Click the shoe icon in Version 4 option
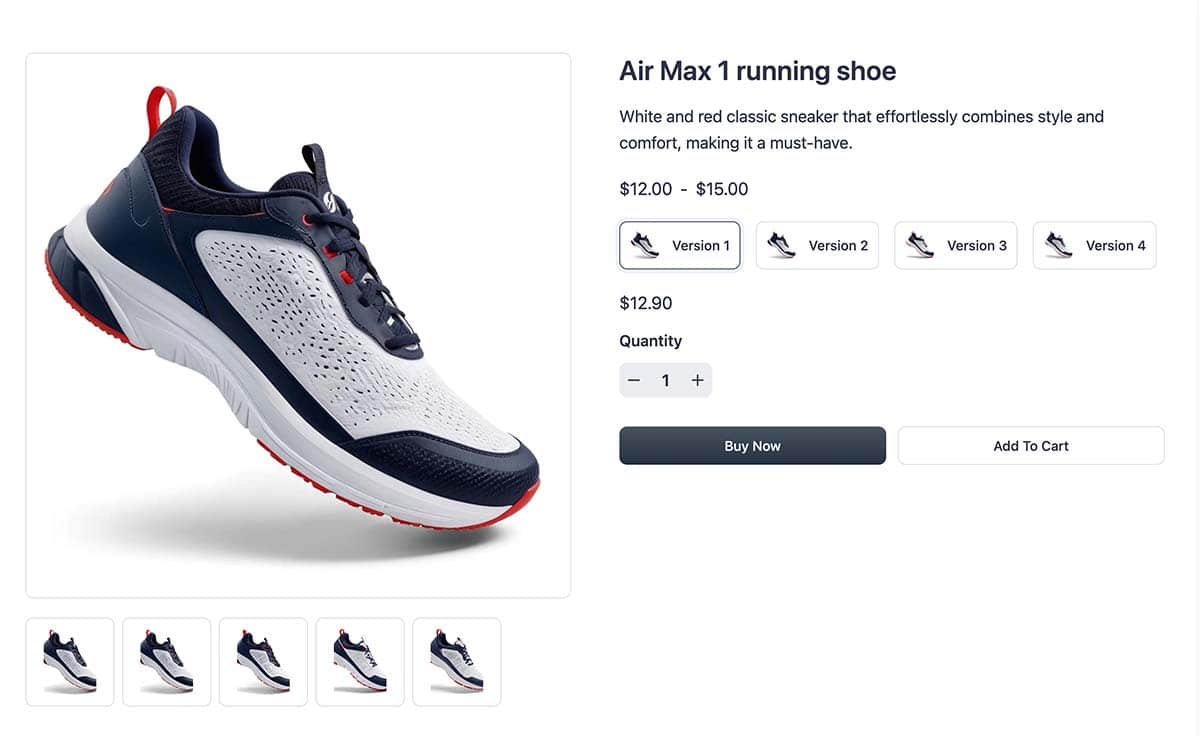This screenshot has width=1200, height=736. pos(1058,245)
